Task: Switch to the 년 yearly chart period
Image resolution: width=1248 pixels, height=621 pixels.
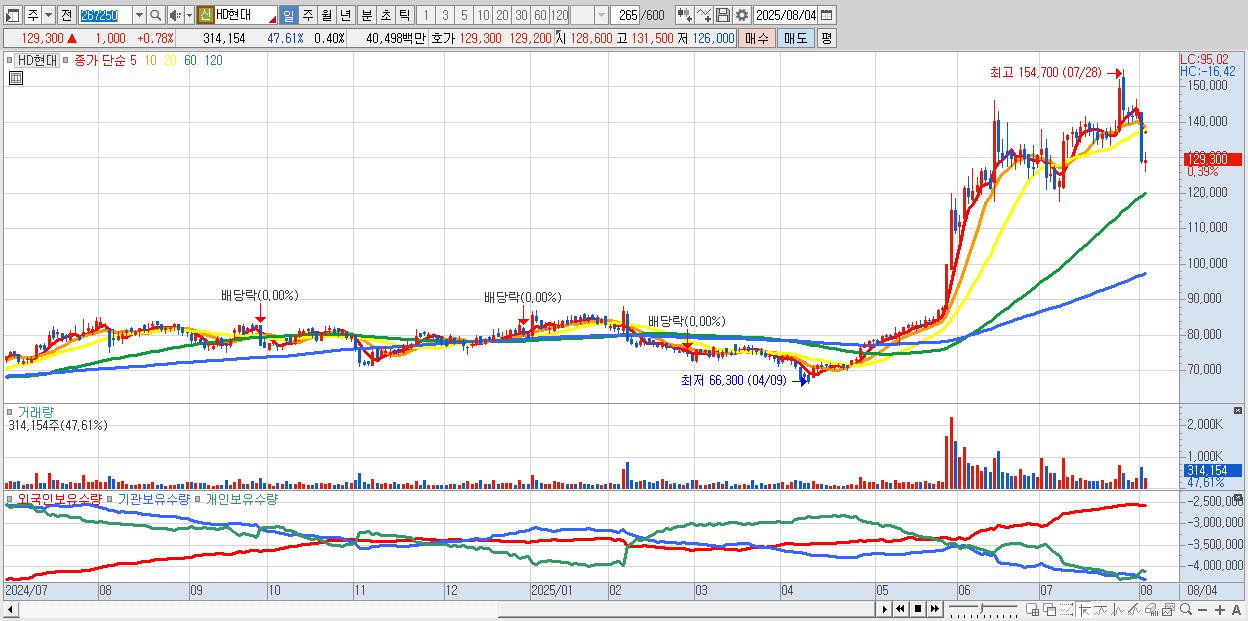Action: 345,15
